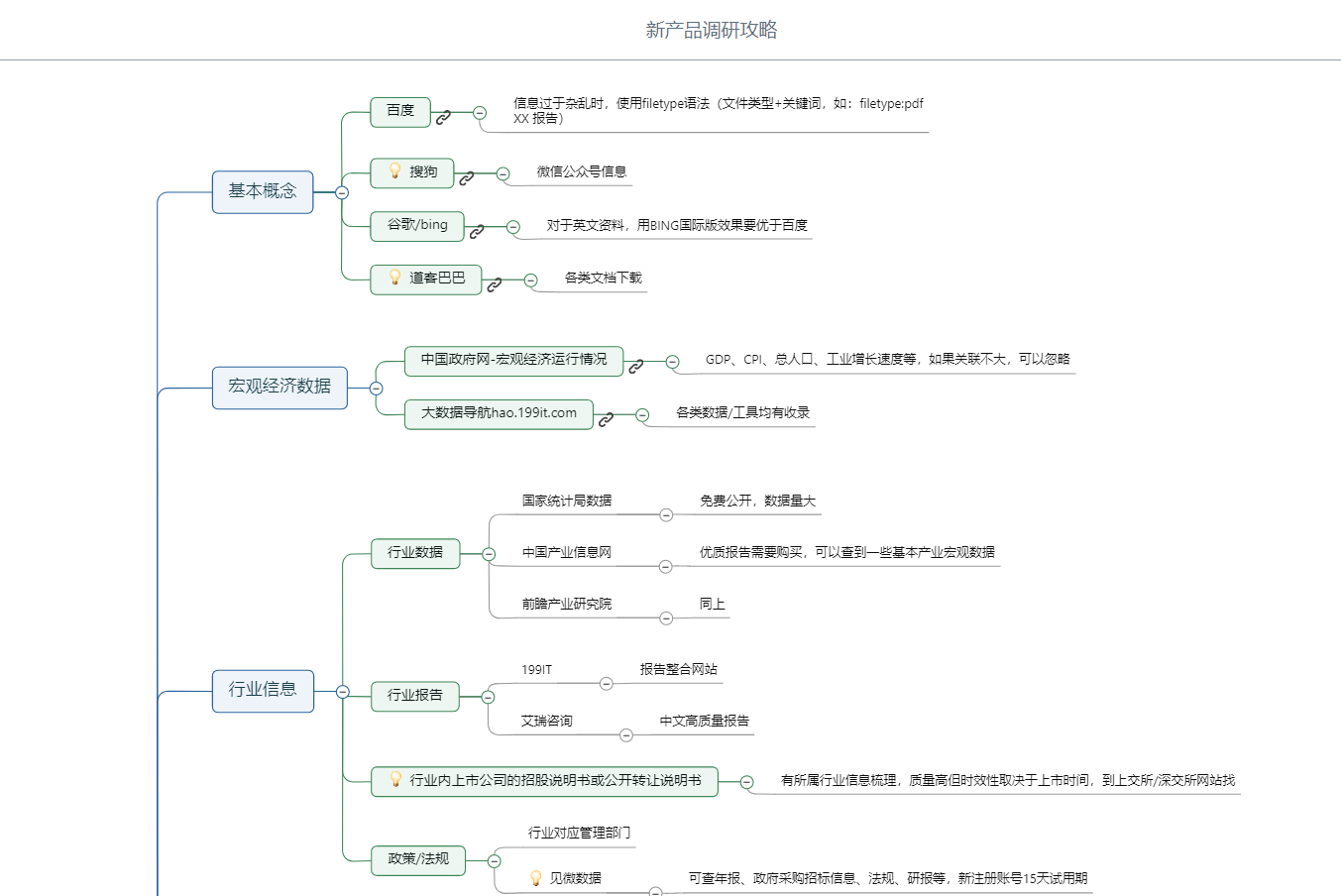Collapse the 前瞻产业研究院 subnode

click(x=666, y=618)
